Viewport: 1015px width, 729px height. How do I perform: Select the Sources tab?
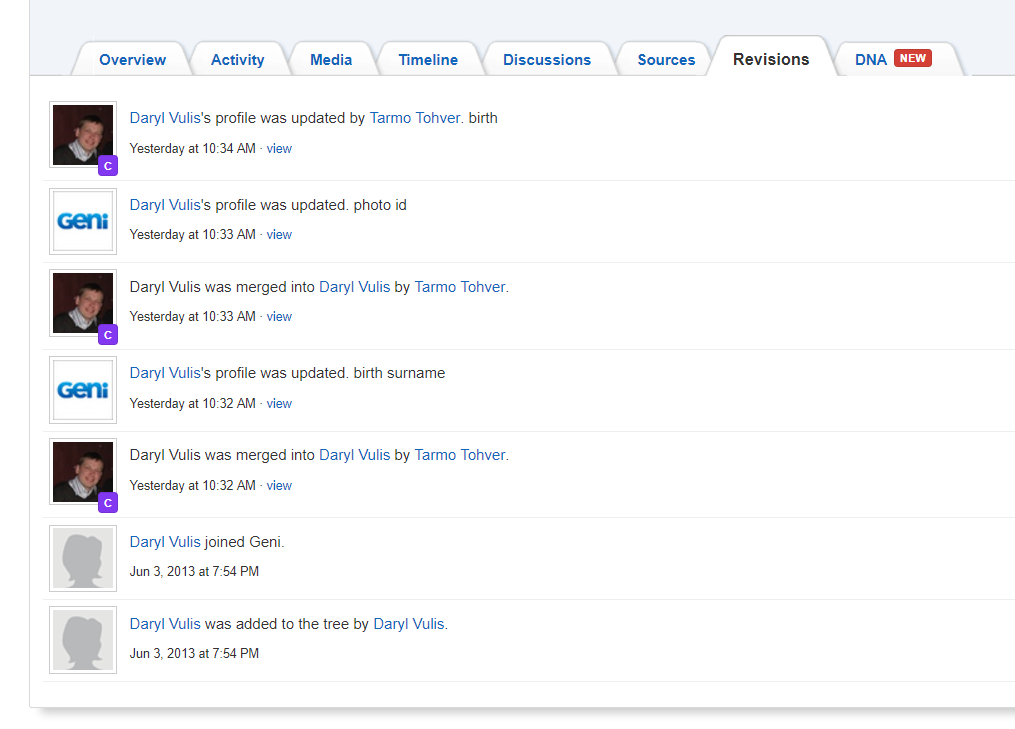click(666, 60)
